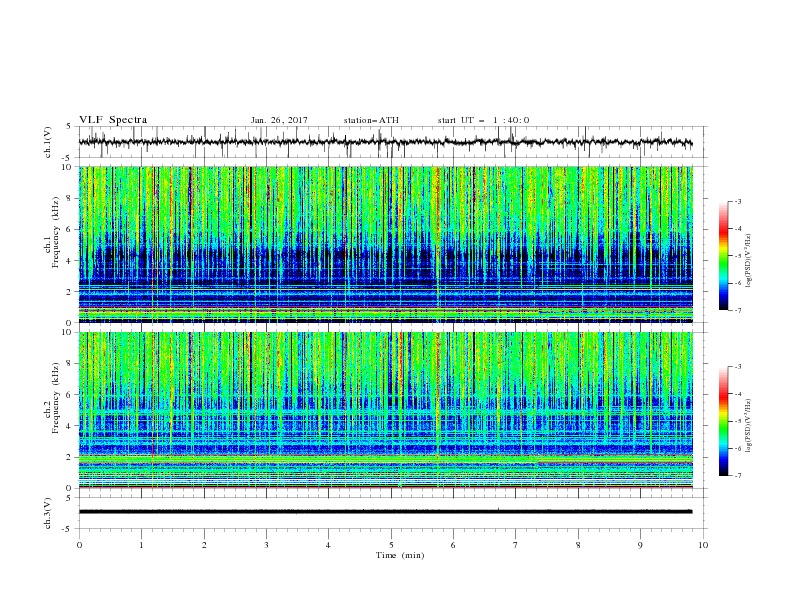
Task: Click the "VLF Spectra" title text
Action: pyautogui.click(x=113, y=120)
